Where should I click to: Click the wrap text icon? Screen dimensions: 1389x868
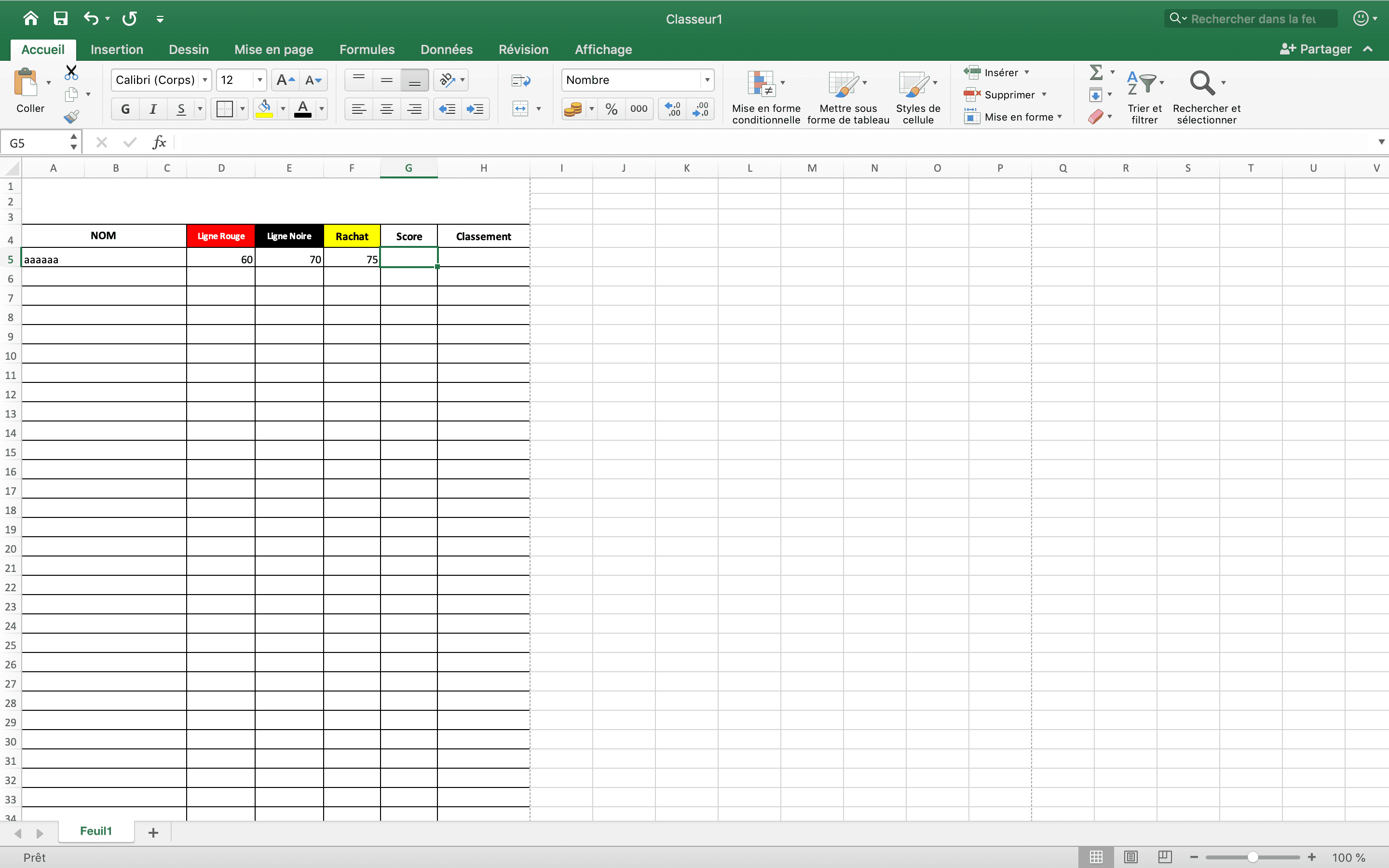[x=520, y=81]
